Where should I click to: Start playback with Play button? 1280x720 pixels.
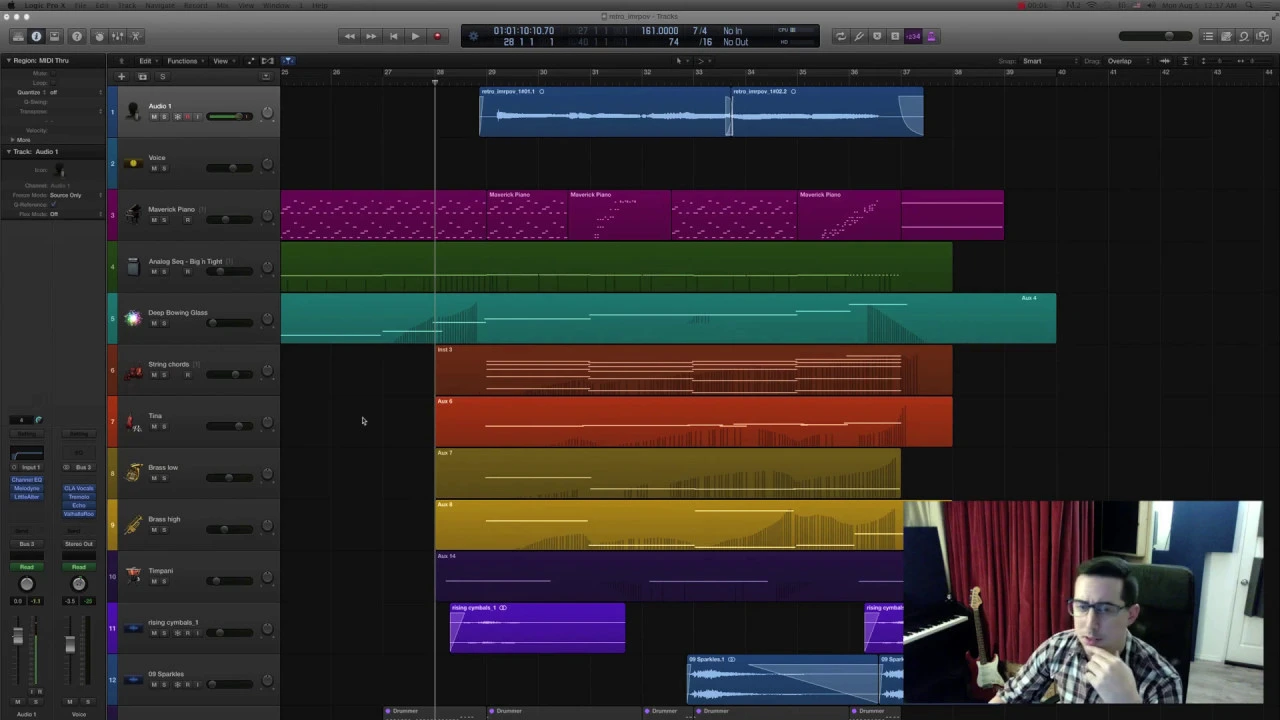tap(415, 36)
